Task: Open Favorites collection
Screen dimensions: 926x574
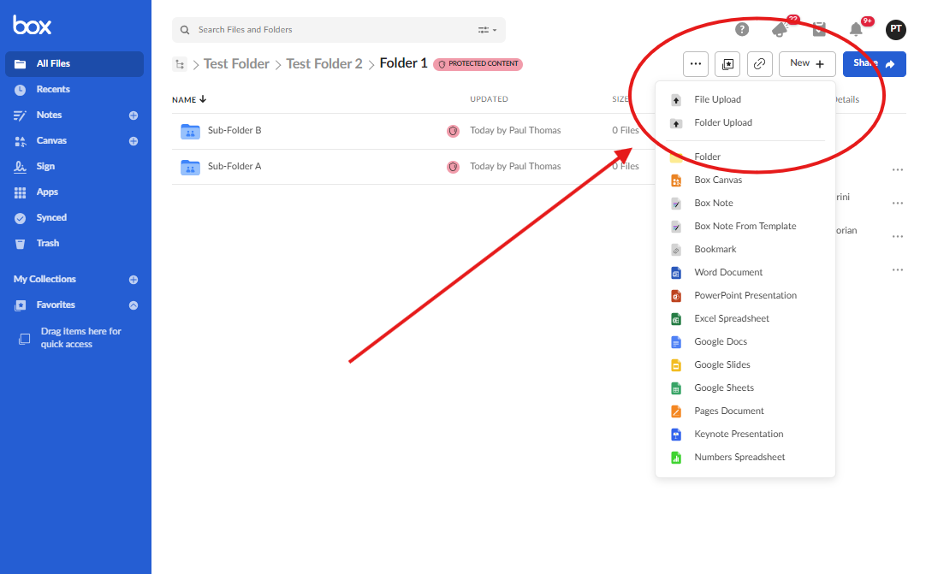Action: coord(56,305)
